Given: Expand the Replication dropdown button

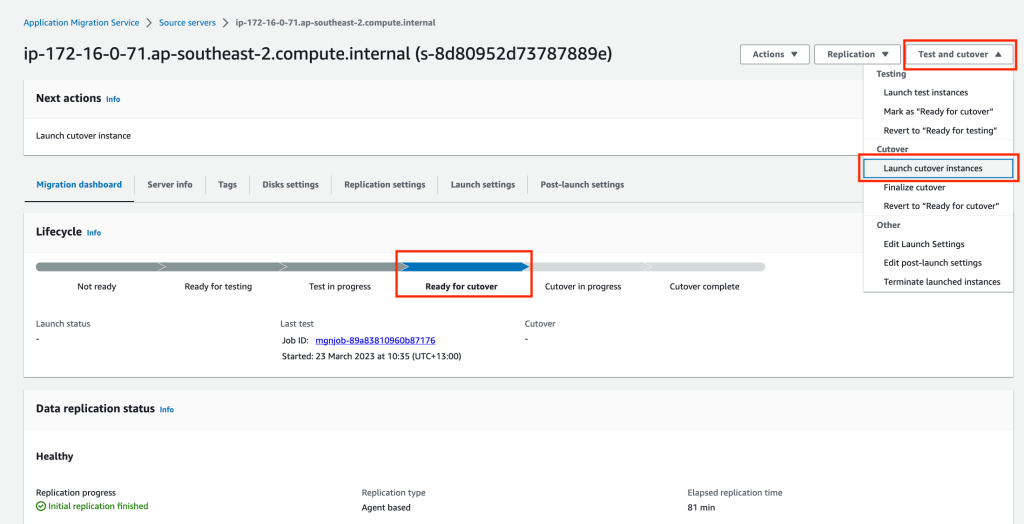Looking at the screenshot, I should click(857, 54).
